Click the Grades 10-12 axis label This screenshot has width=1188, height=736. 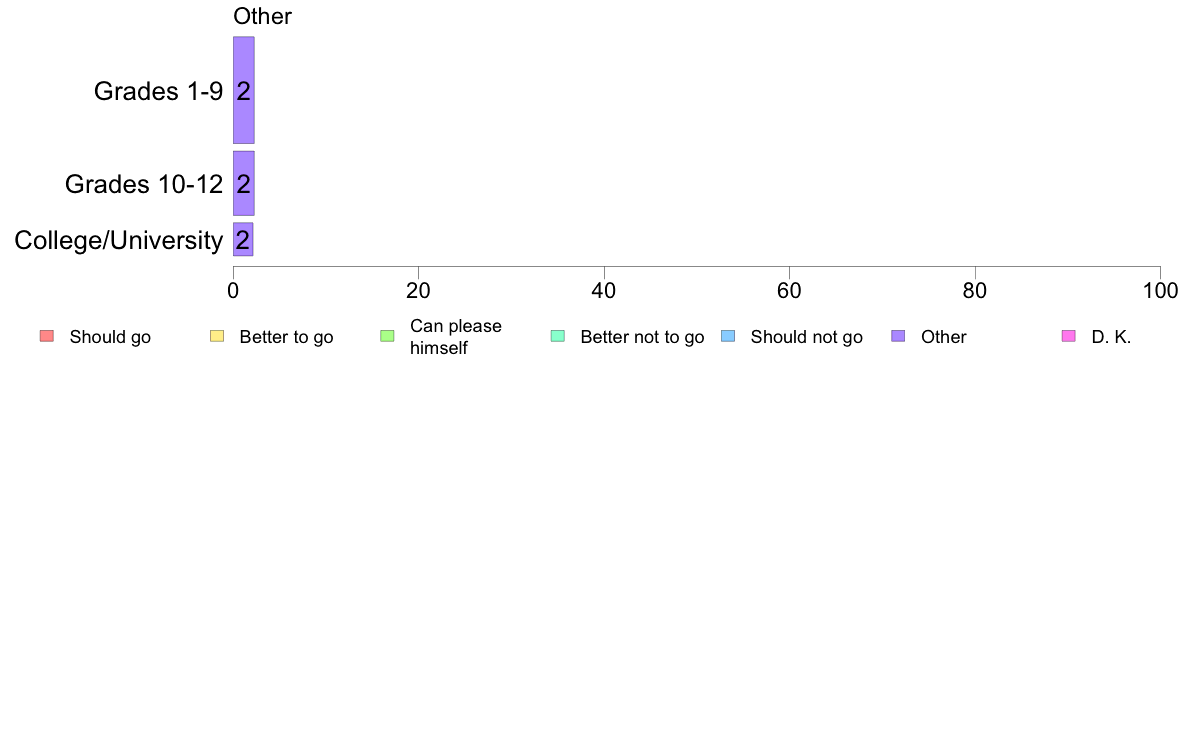pyautogui.click(x=144, y=184)
